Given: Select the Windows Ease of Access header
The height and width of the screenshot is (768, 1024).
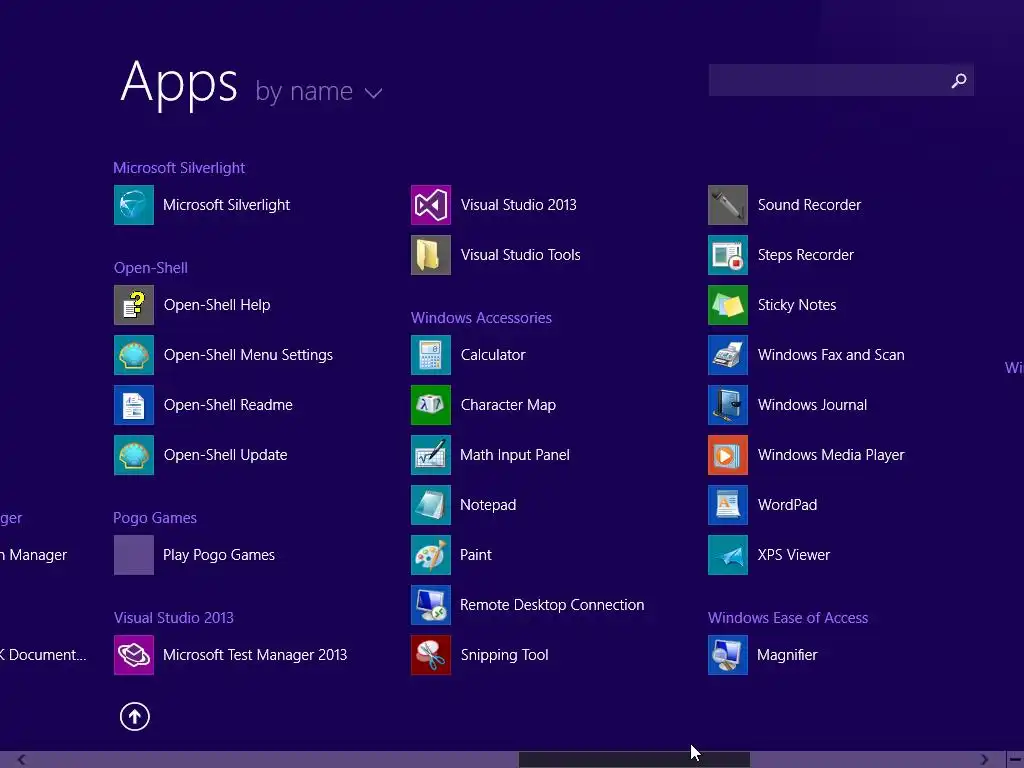Looking at the screenshot, I should tap(788, 618).
